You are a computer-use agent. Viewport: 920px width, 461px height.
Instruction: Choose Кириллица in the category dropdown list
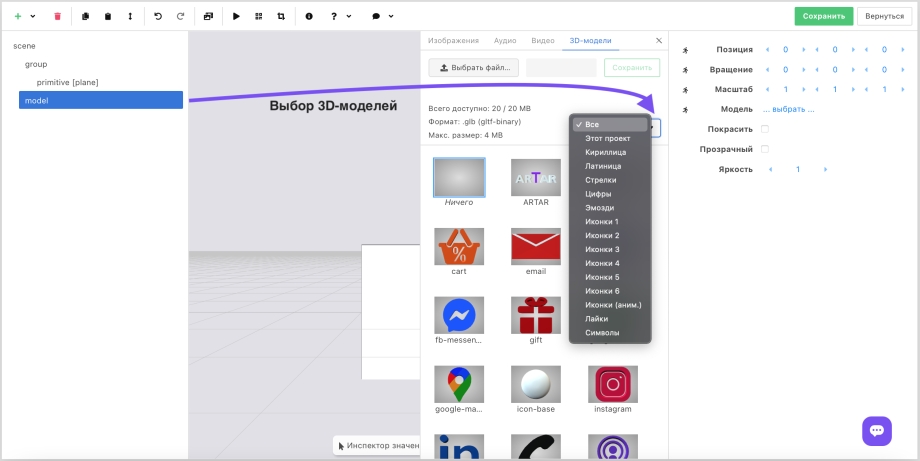tap(604, 152)
